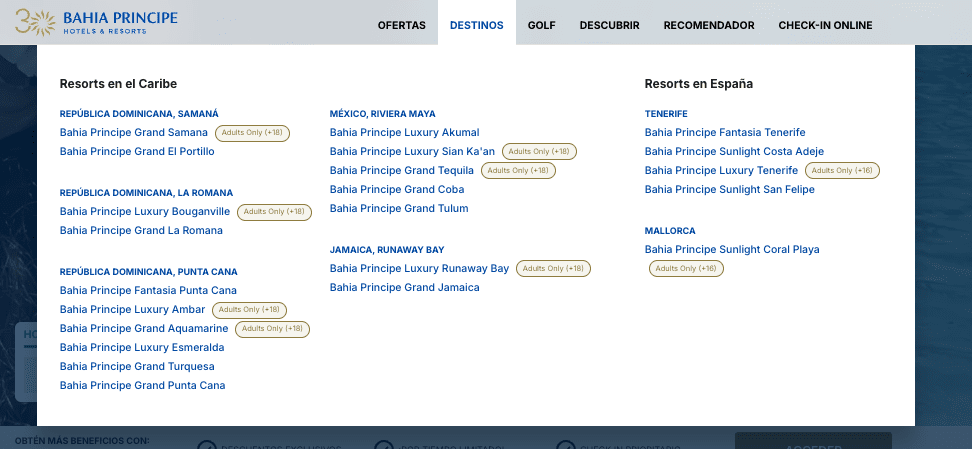Open the Golf menu item
Screen dimensions: 972x449
click(542, 25)
